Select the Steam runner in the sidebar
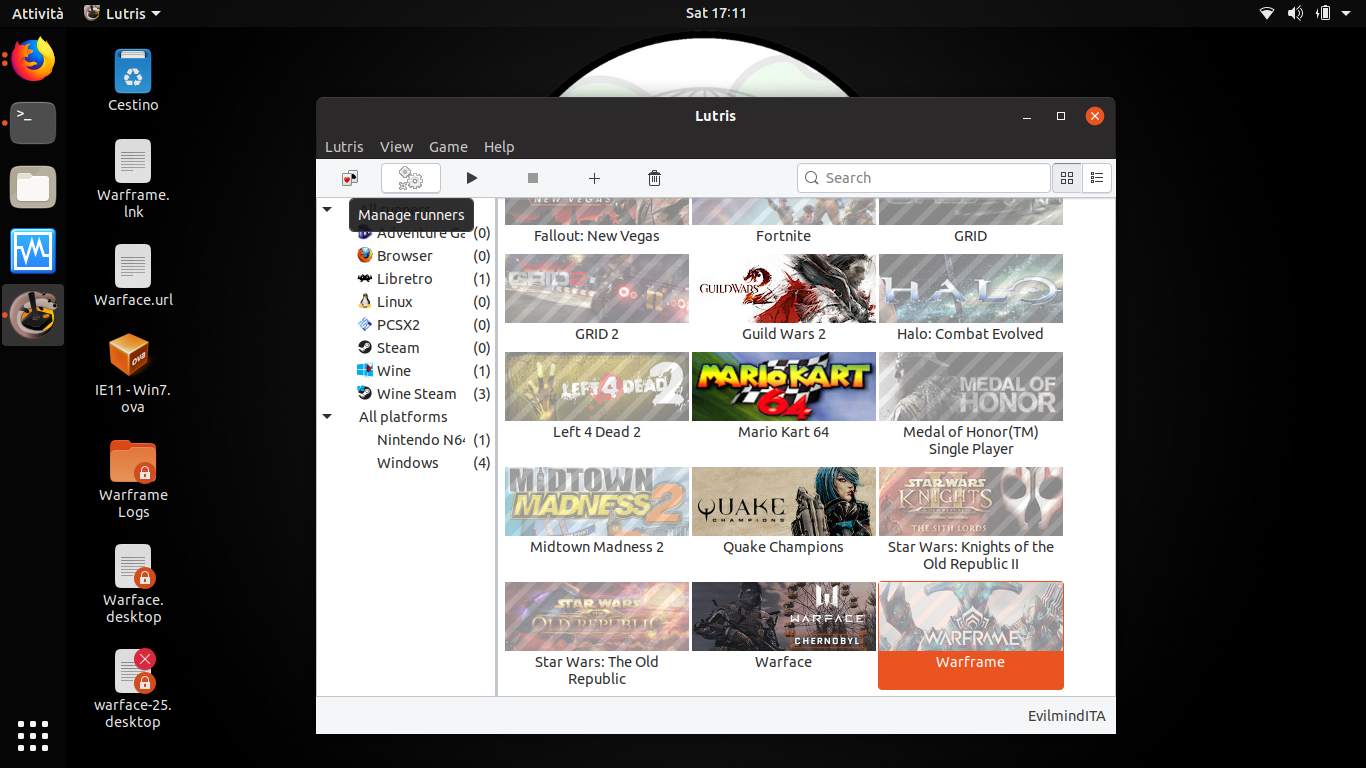The height and width of the screenshot is (768, 1366). (x=398, y=347)
